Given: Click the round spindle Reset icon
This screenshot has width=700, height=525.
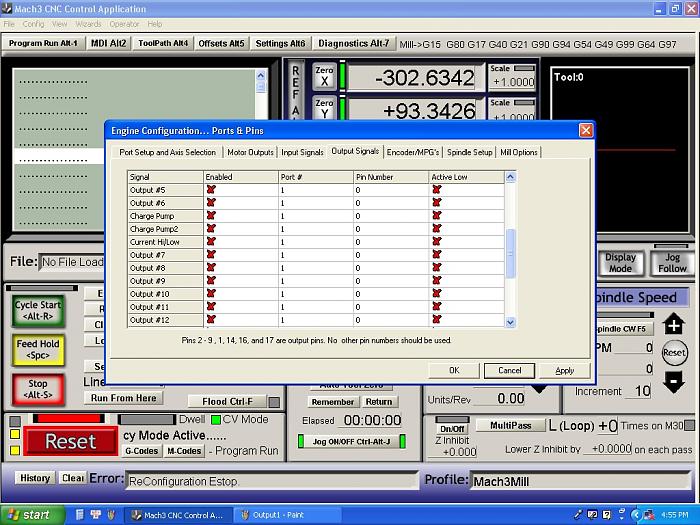Looking at the screenshot, I should (674, 353).
